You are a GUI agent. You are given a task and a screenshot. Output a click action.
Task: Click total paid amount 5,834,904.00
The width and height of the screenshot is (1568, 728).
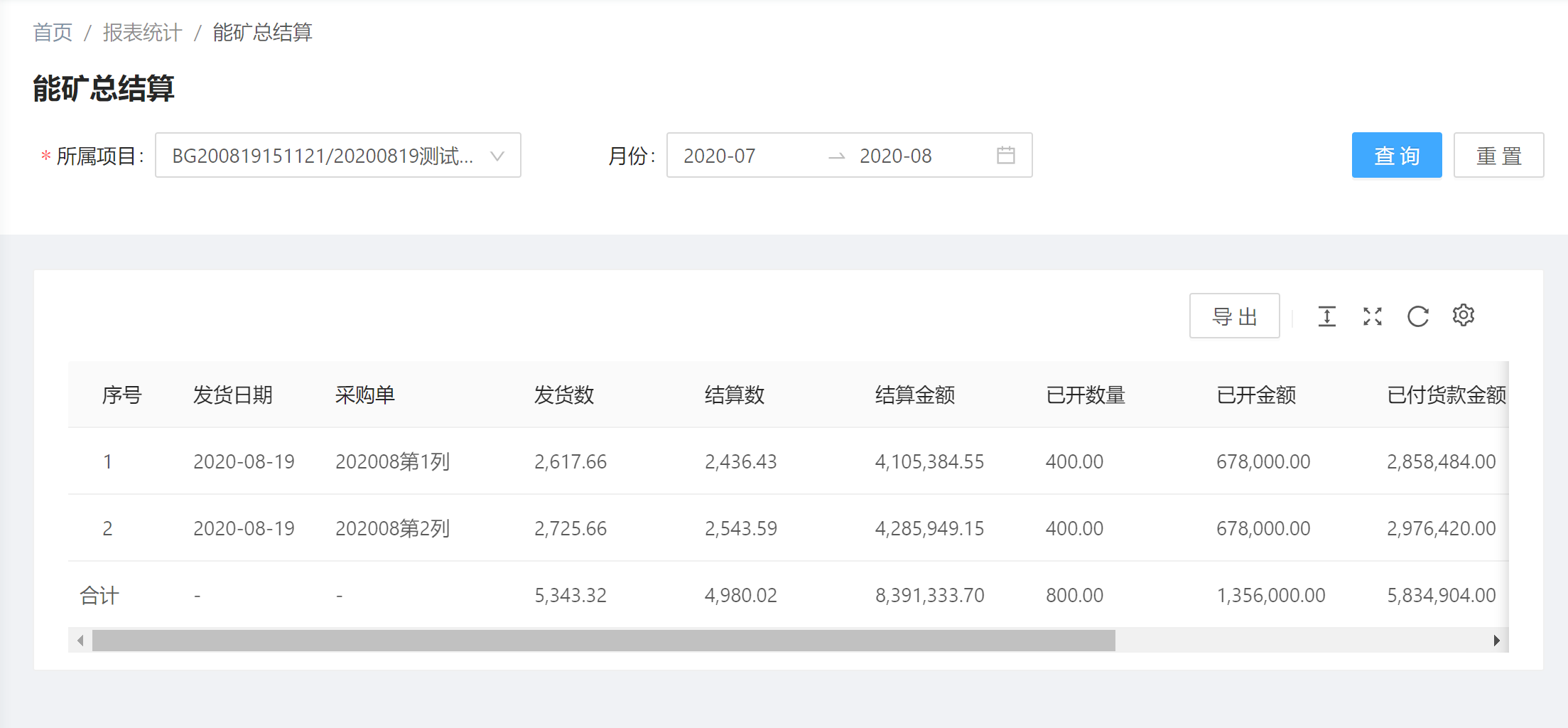(x=1442, y=595)
